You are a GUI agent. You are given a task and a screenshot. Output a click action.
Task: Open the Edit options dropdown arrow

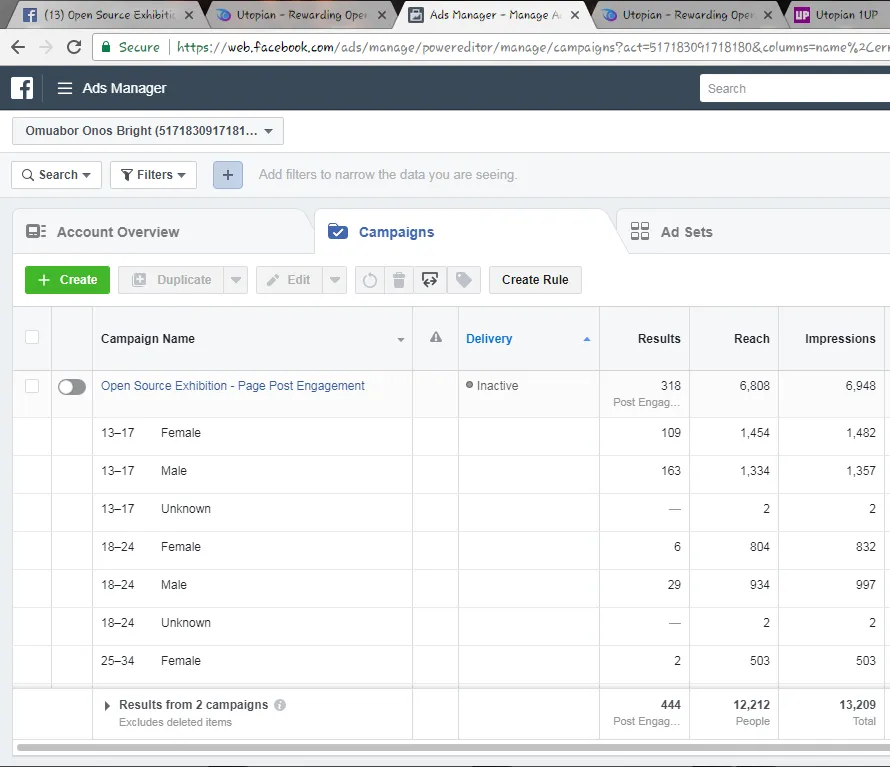(x=335, y=280)
